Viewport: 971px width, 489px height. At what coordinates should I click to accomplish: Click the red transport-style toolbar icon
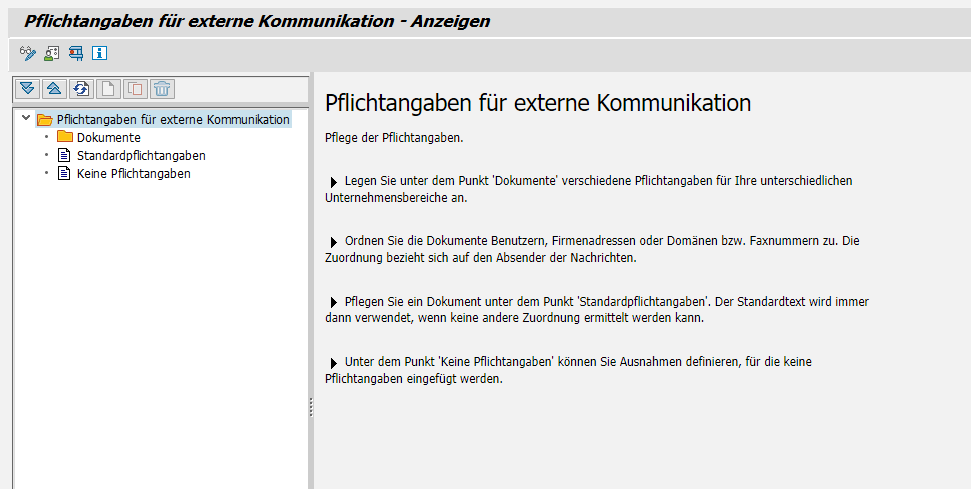click(x=76, y=53)
